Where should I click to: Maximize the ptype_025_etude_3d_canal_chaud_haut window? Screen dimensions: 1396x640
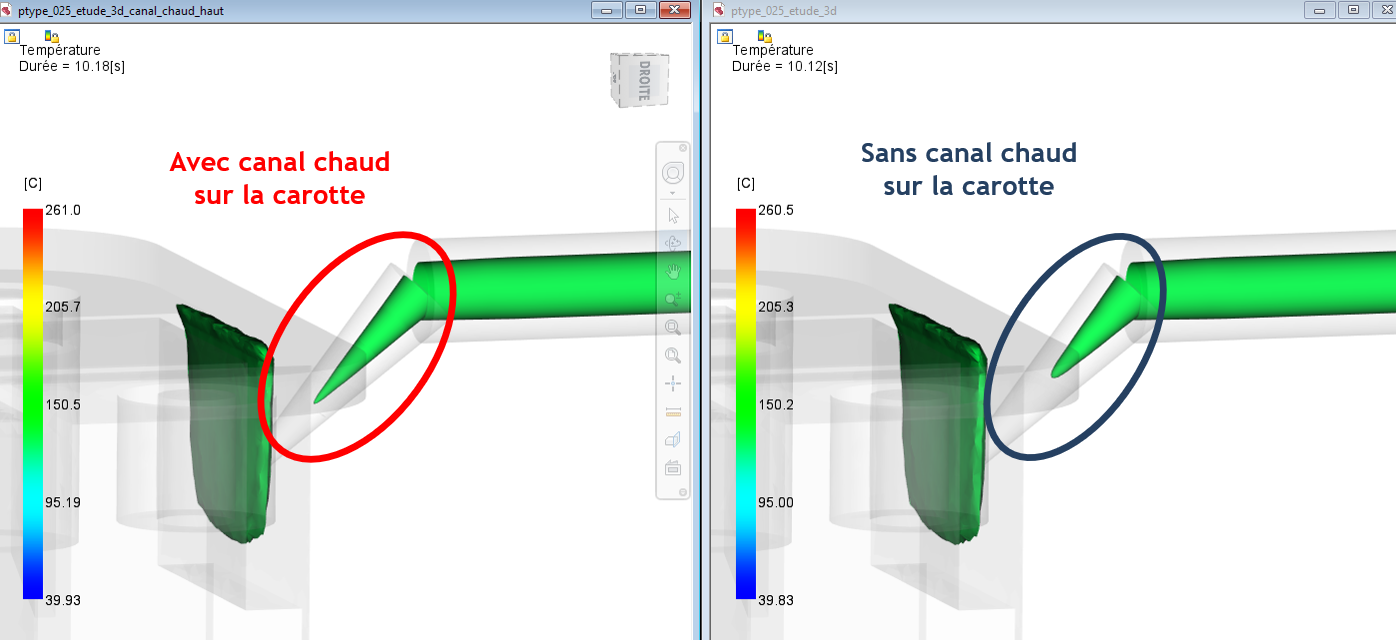(640, 10)
